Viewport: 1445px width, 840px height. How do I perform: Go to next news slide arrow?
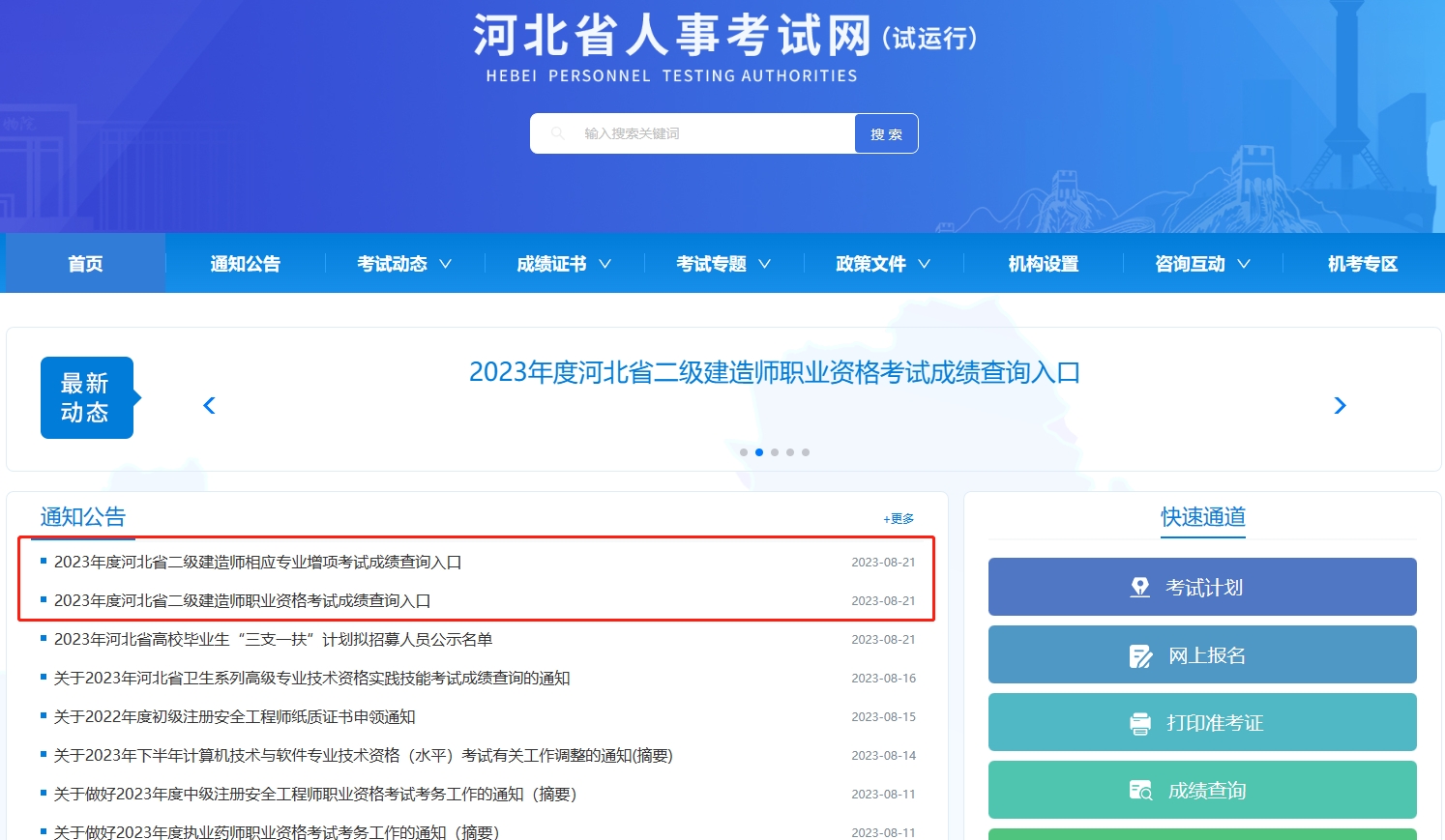click(x=1340, y=405)
